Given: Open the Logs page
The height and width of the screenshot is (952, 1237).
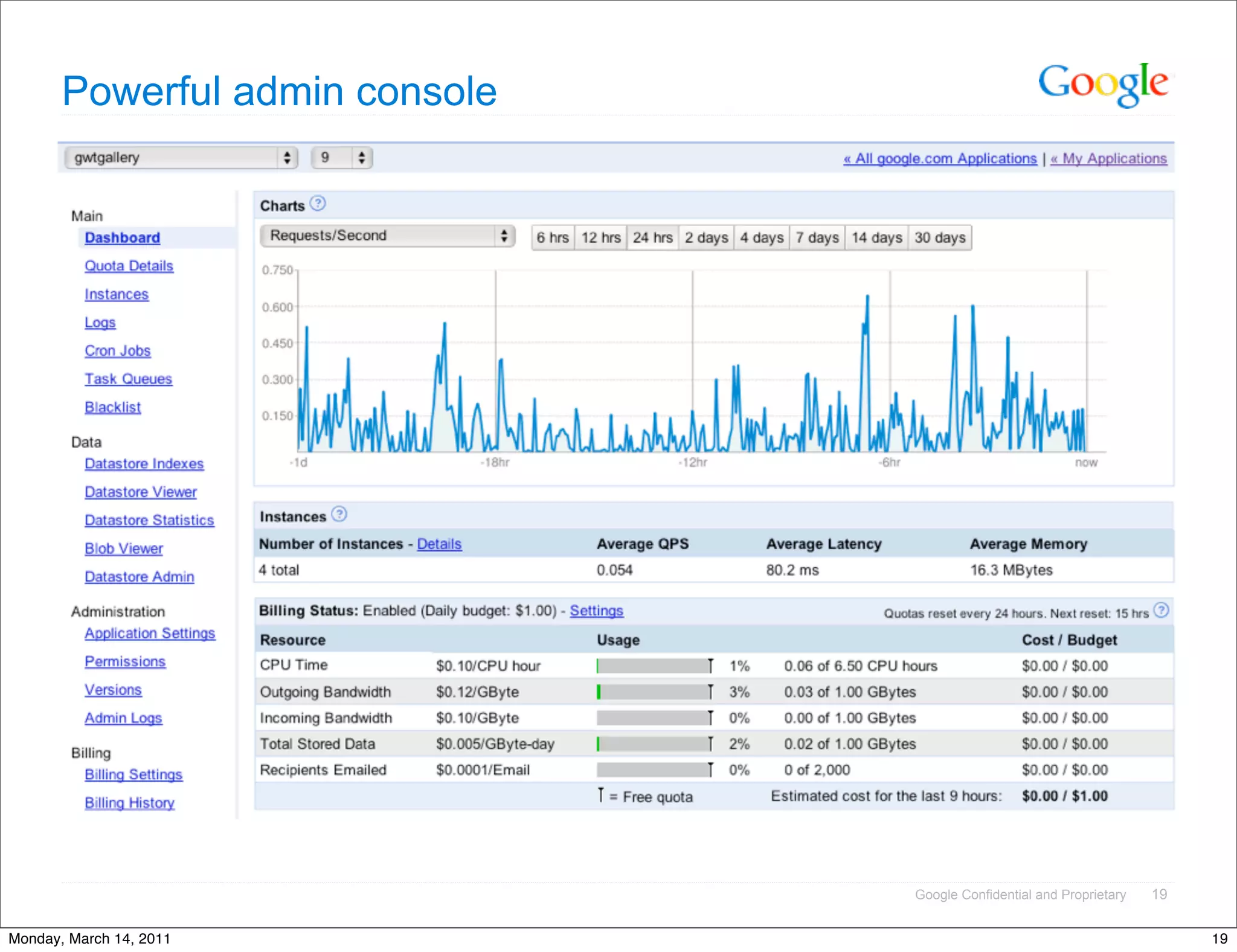Looking at the screenshot, I should [100, 323].
